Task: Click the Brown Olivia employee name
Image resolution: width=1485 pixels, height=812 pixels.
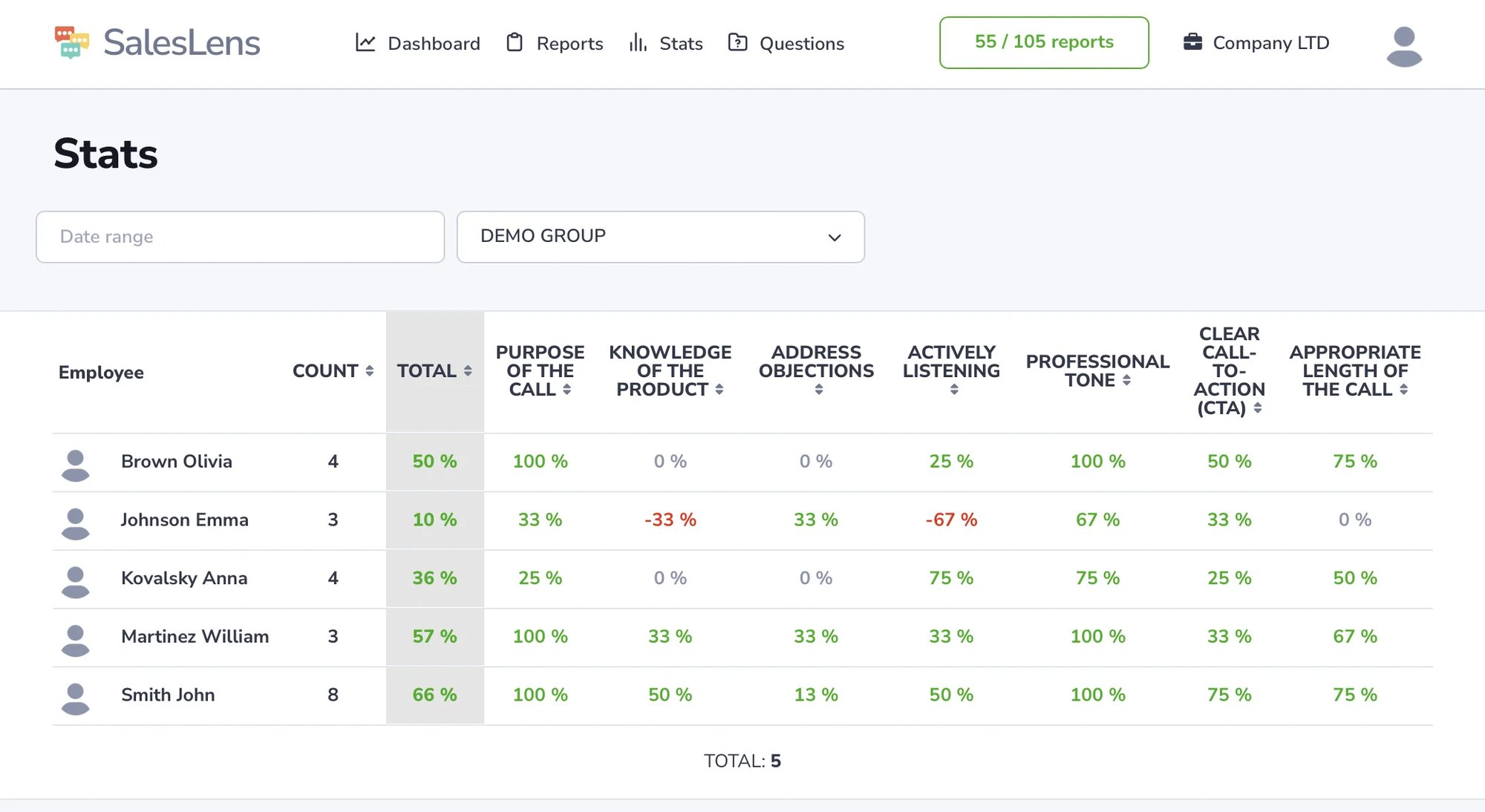Action: [x=177, y=462]
